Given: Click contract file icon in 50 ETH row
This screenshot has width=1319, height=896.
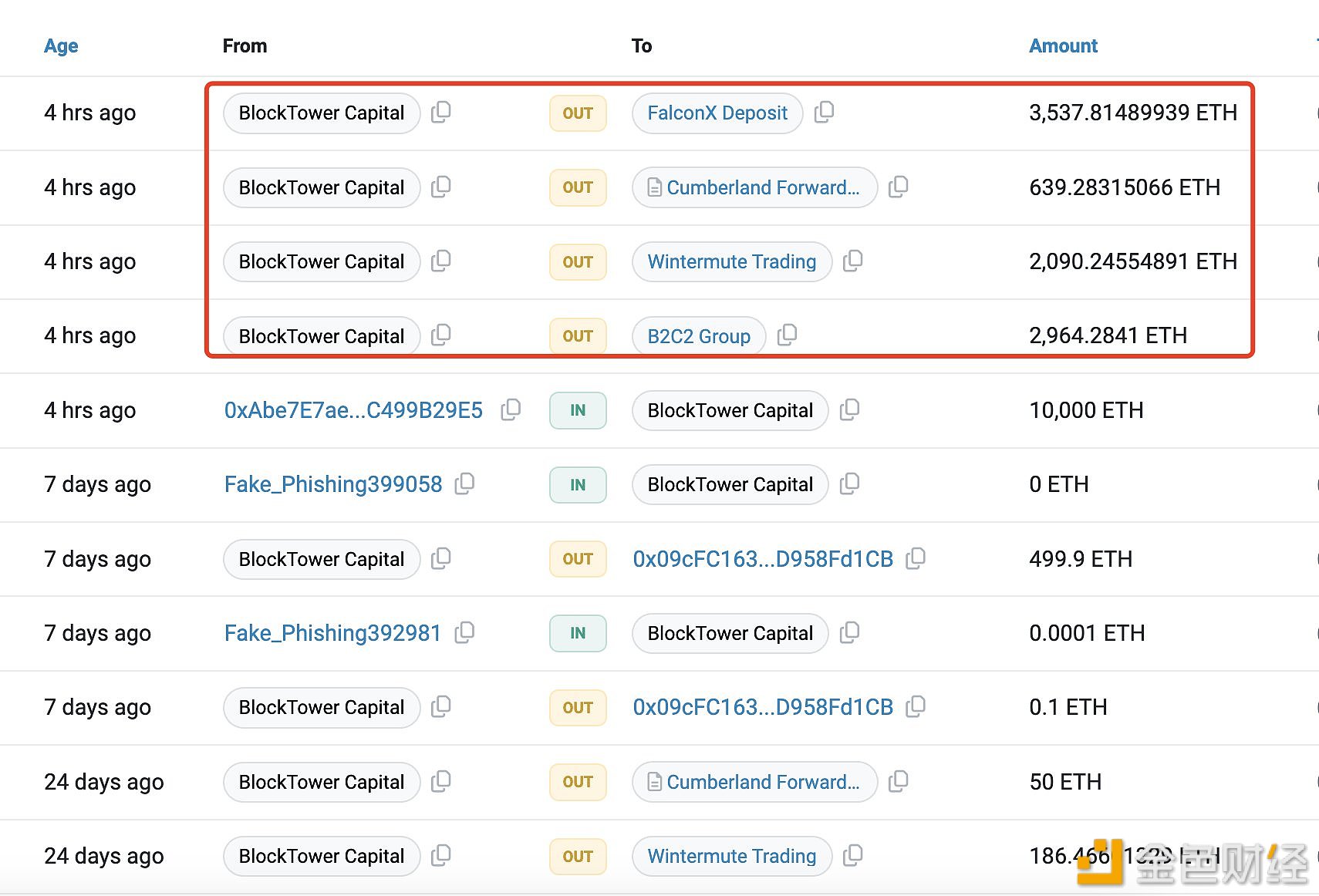Looking at the screenshot, I should pos(654,782).
